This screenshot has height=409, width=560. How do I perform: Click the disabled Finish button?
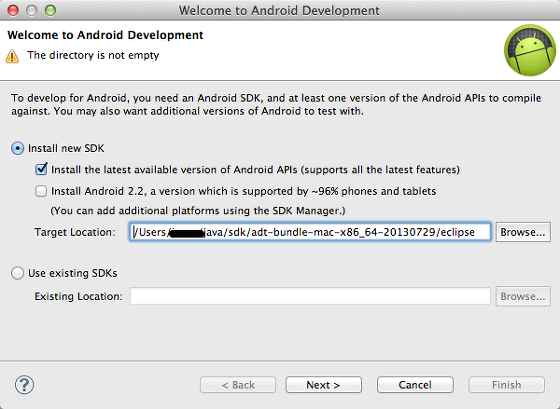click(506, 385)
